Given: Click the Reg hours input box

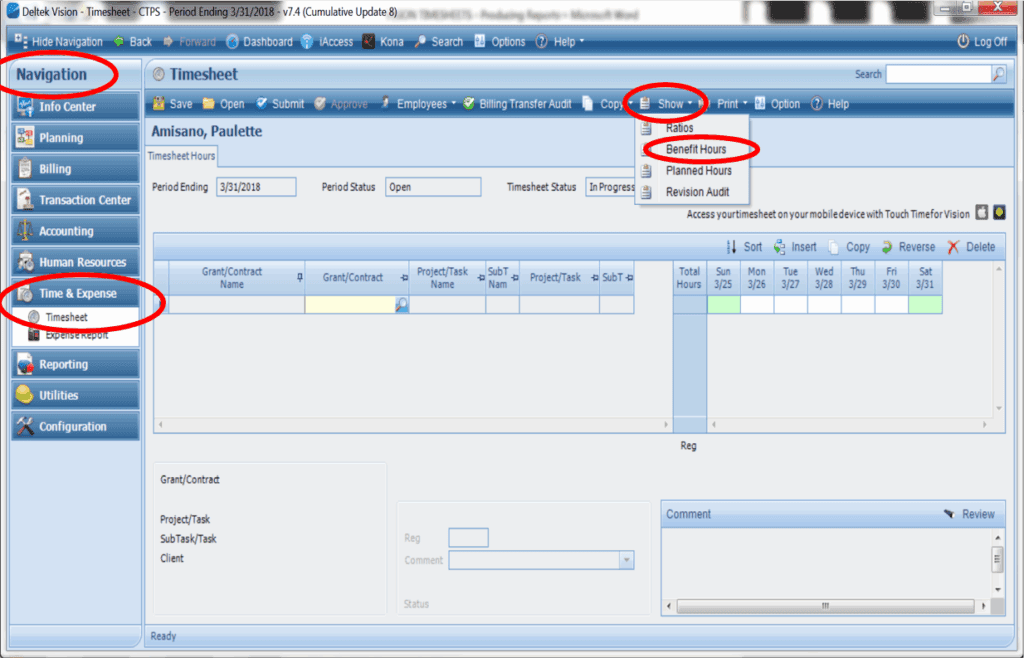Looking at the screenshot, I should (468, 538).
